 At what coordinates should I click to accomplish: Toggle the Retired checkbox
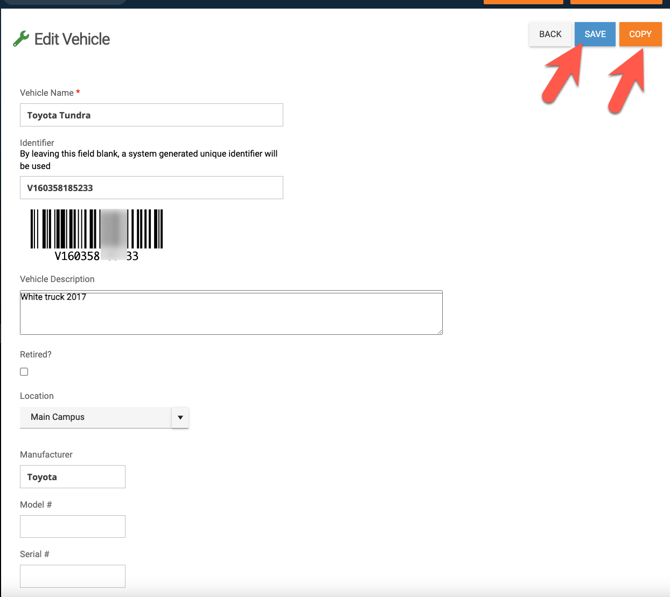(x=24, y=372)
